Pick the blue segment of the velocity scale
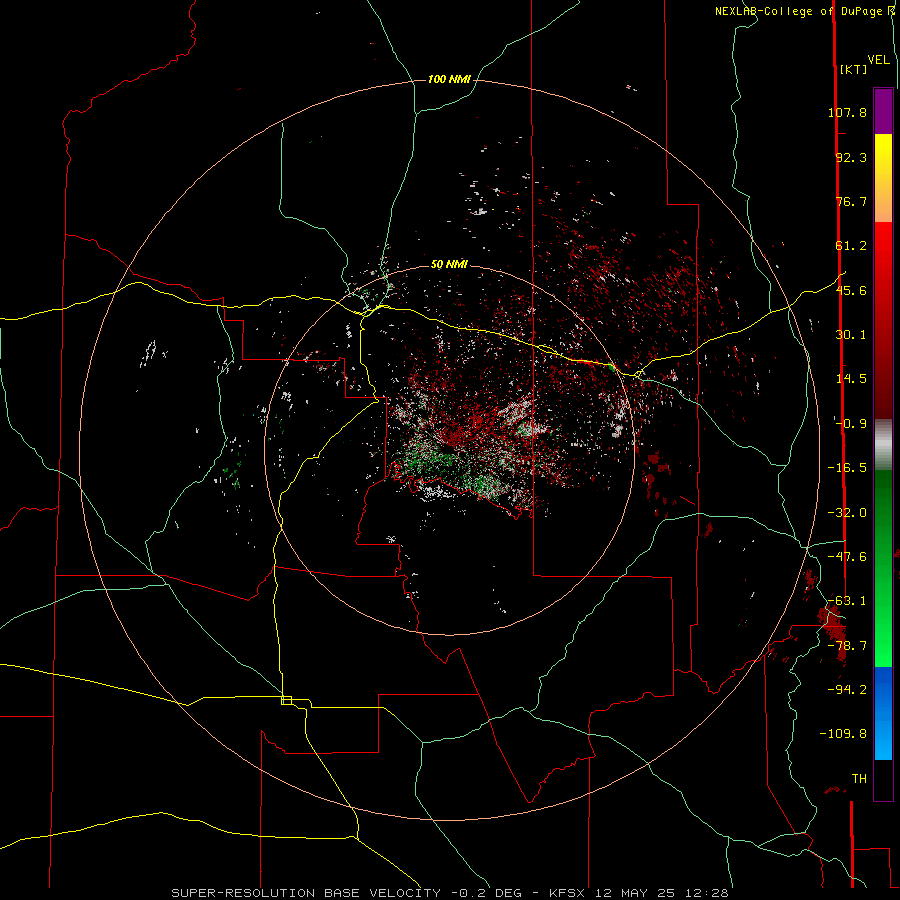 coord(883,713)
